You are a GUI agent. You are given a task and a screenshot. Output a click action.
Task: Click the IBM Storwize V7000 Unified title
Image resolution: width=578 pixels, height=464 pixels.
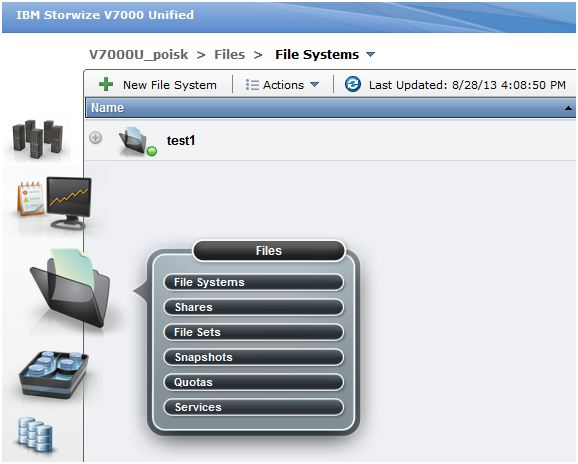[x=105, y=15]
